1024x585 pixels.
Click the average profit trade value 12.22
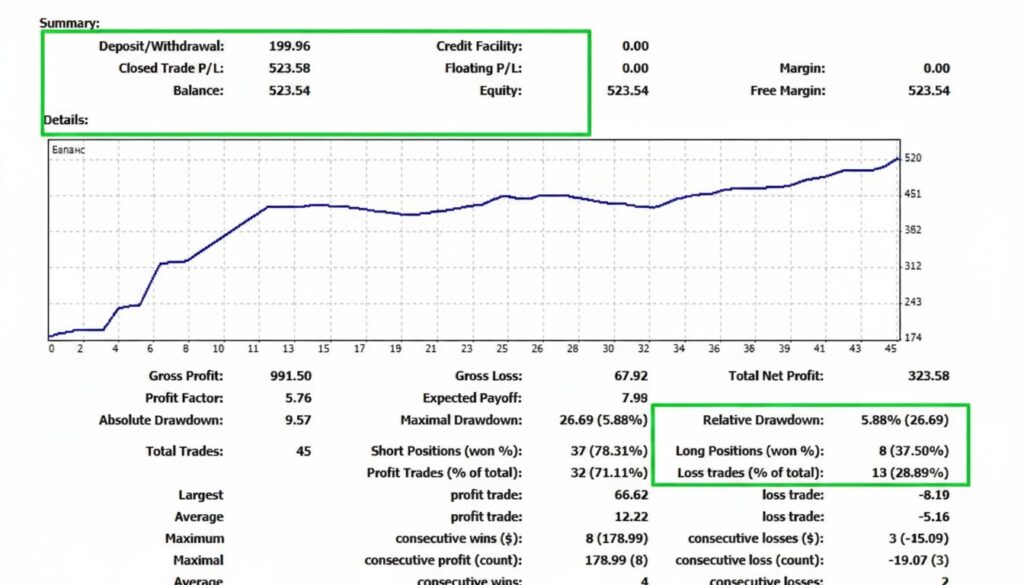(x=631, y=517)
